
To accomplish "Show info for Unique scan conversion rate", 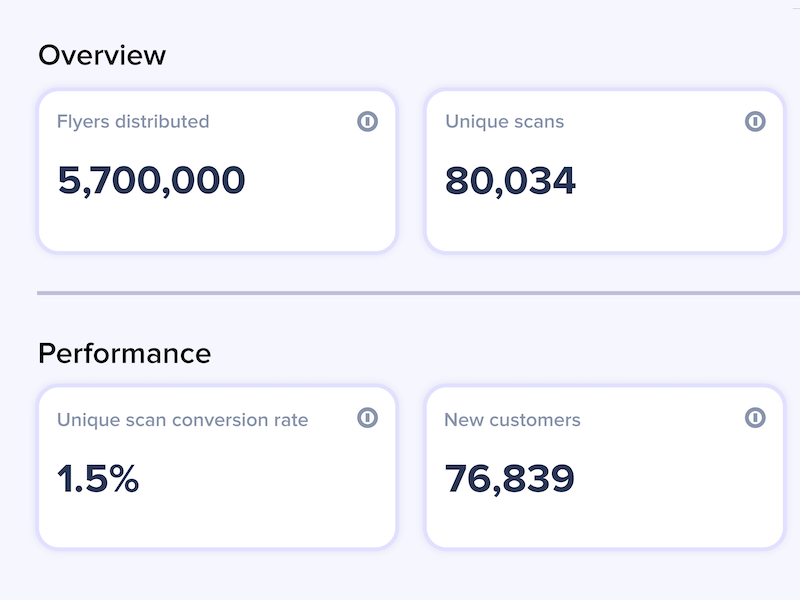I will click(367, 417).
